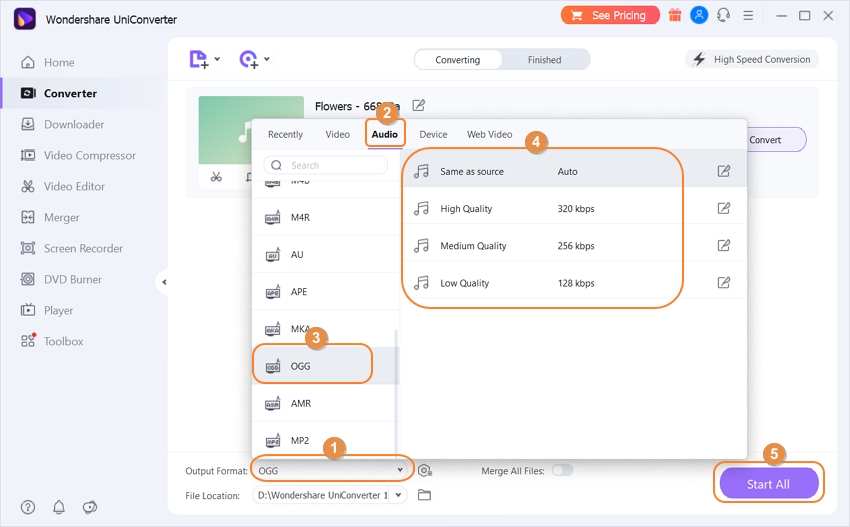The height and width of the screenshot is (527, 850).
Task: Edit the Medium Quality preset settings
Action: pos(724,246)
